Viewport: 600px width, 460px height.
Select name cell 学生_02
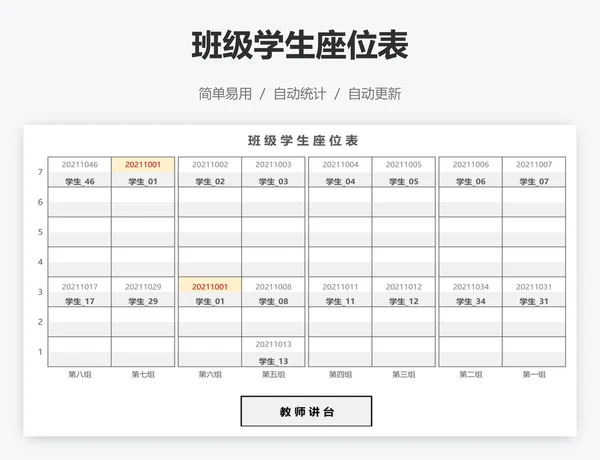[x=210, y=181]
